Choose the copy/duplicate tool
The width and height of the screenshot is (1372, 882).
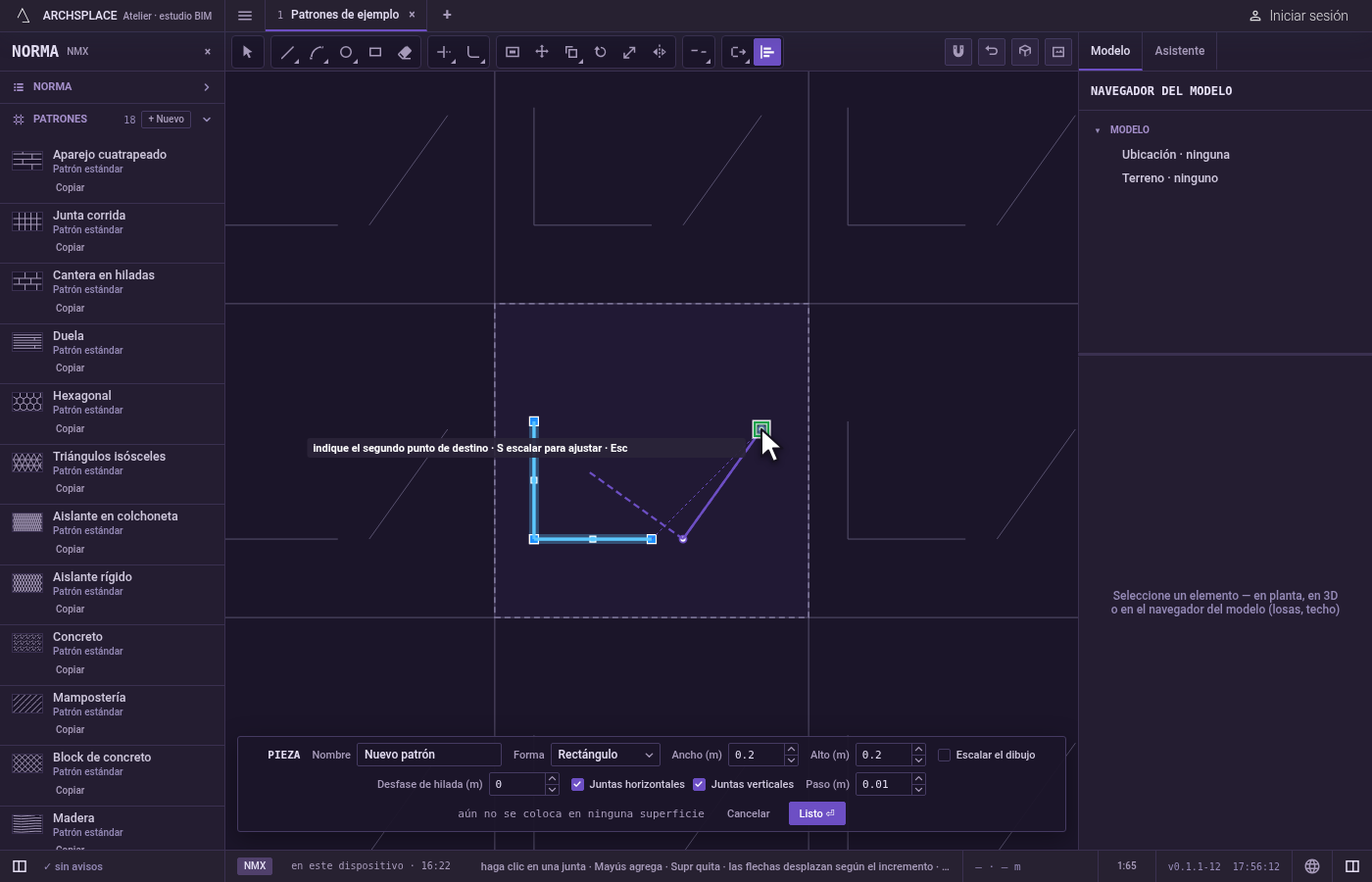coord(571,52)
